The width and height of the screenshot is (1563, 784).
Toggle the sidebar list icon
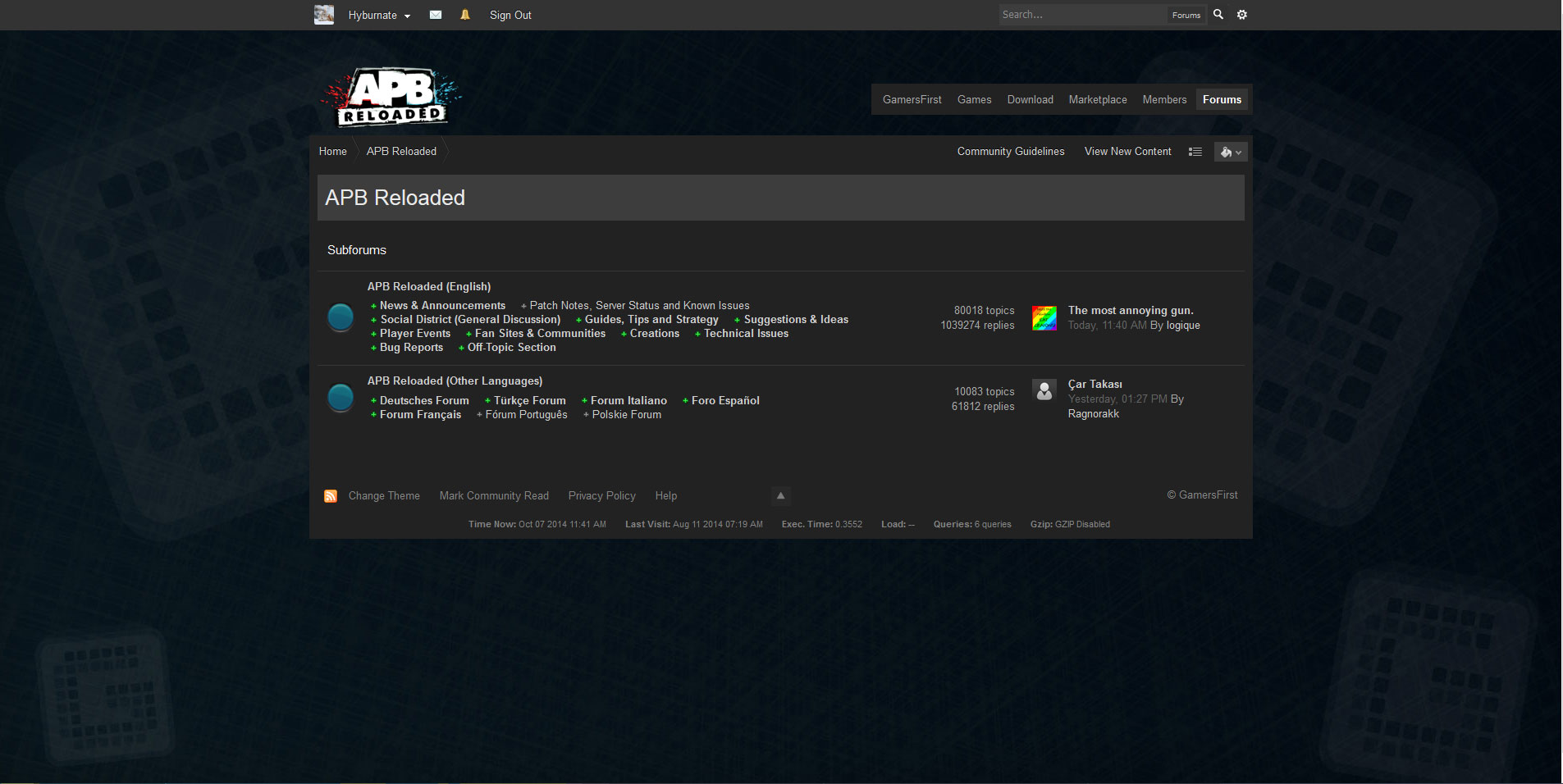(1195, 152)
